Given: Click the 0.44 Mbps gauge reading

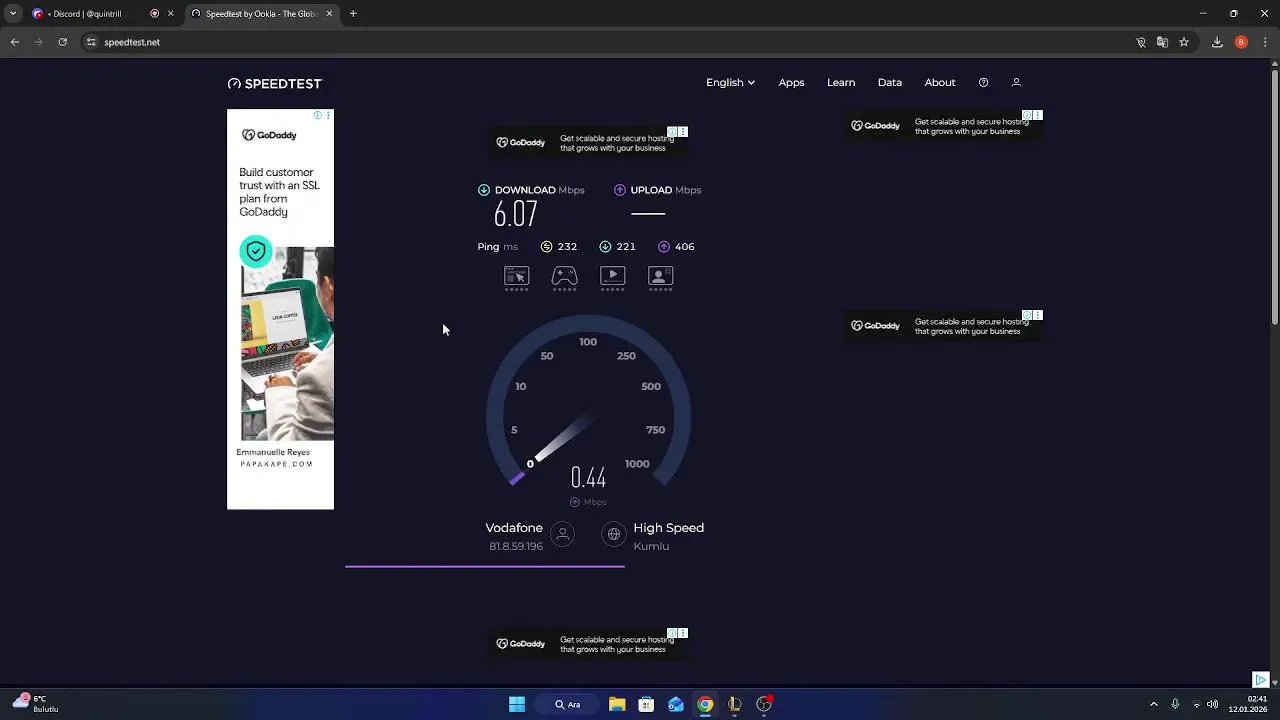Looking at the screenshot, I should (x=588, y=478).
